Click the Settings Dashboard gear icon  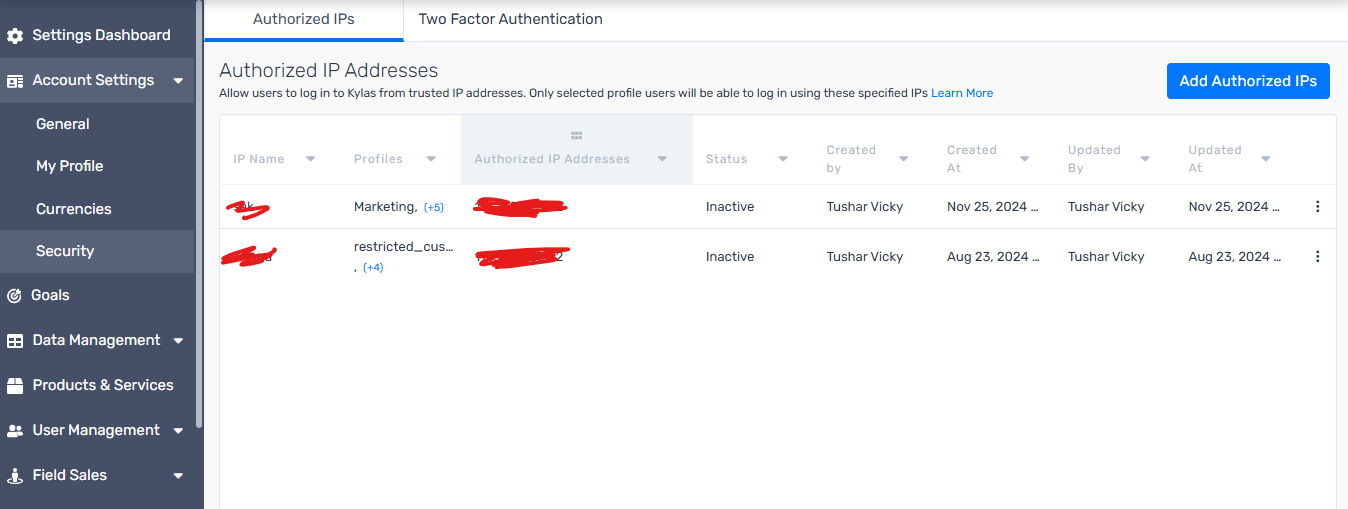click(x=15, y=36)
